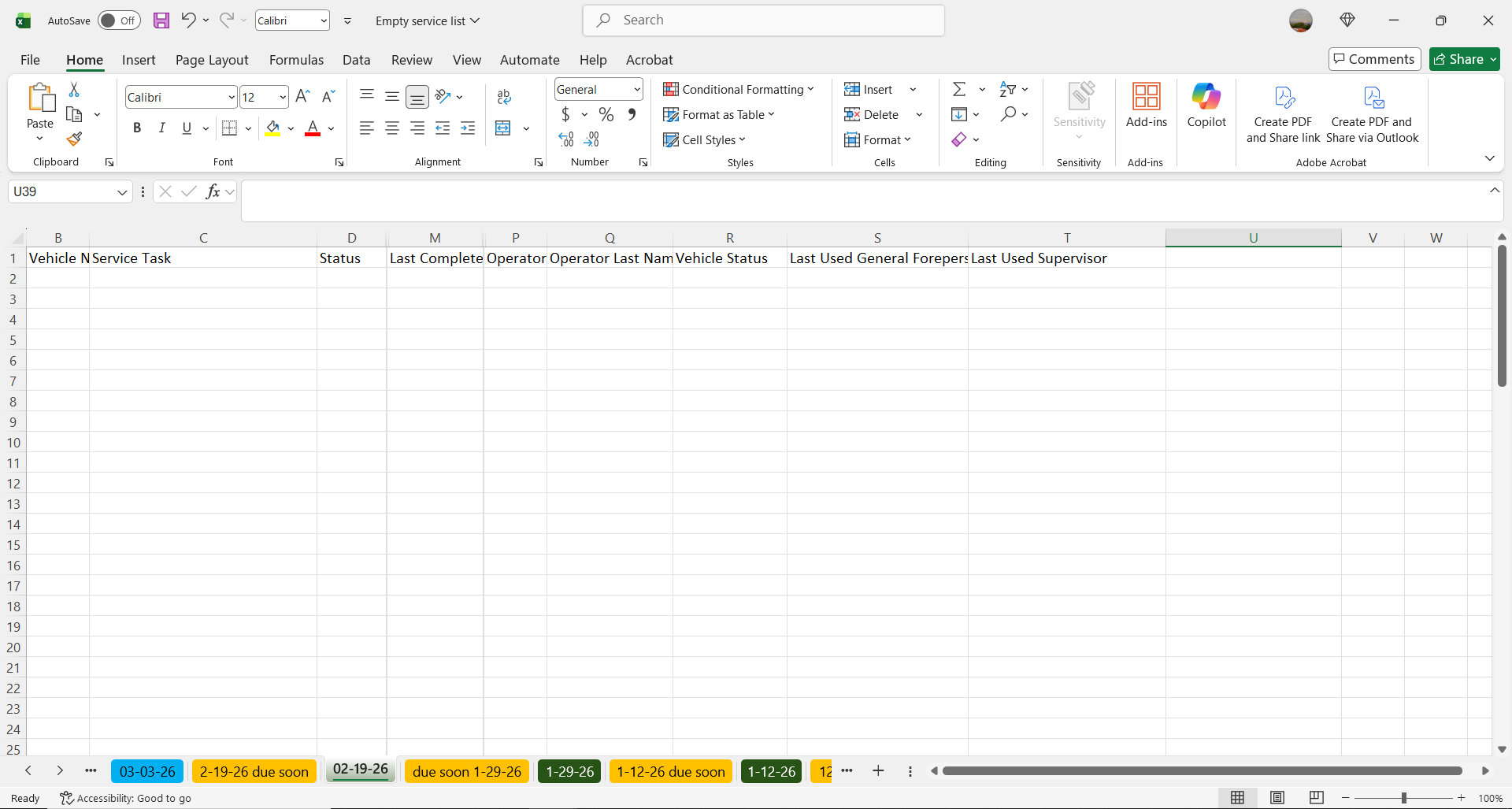
Task: Click the red Font Color button
Action: point(313,128)
